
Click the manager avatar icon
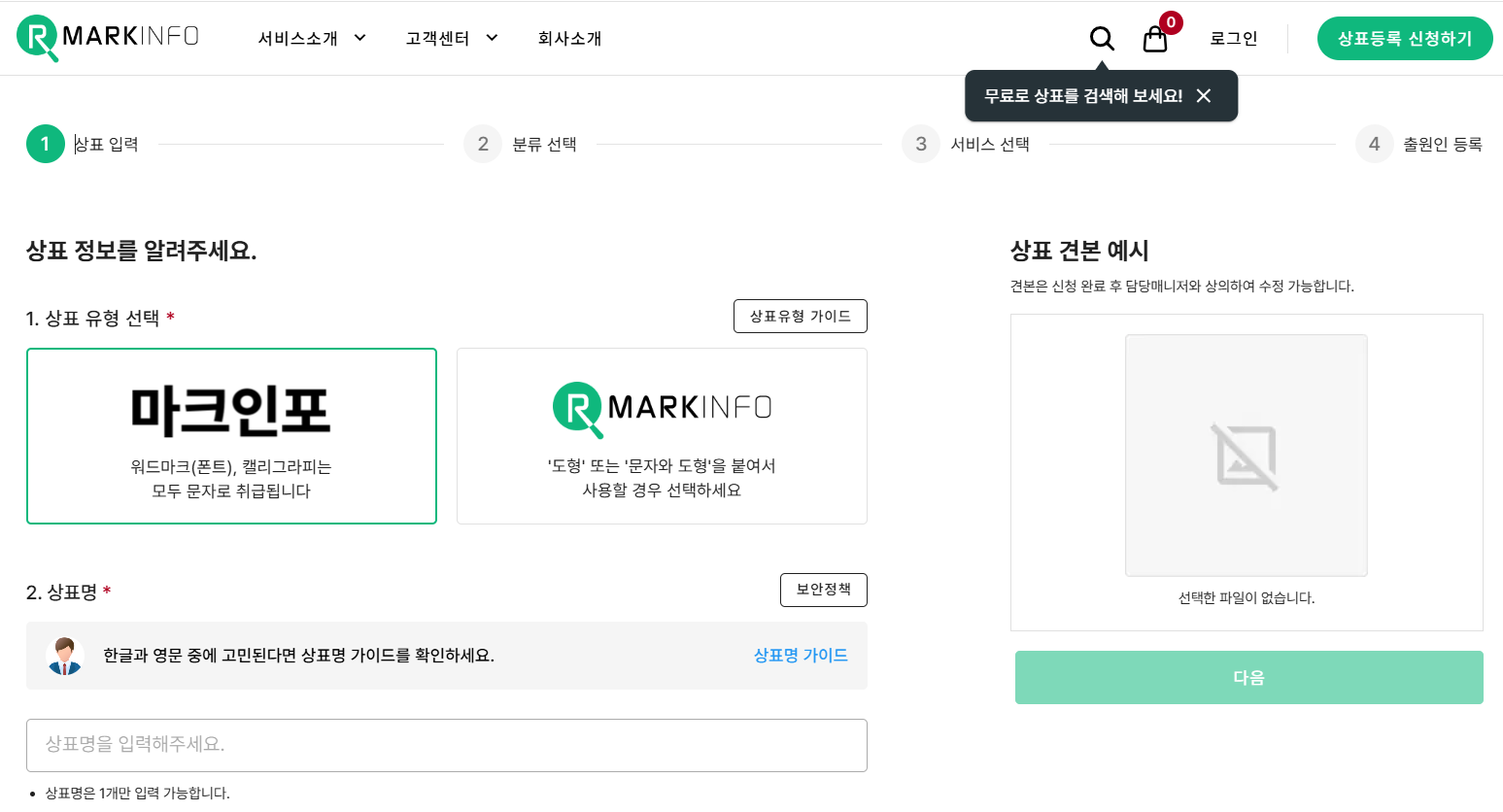click(x=65, y=657)
